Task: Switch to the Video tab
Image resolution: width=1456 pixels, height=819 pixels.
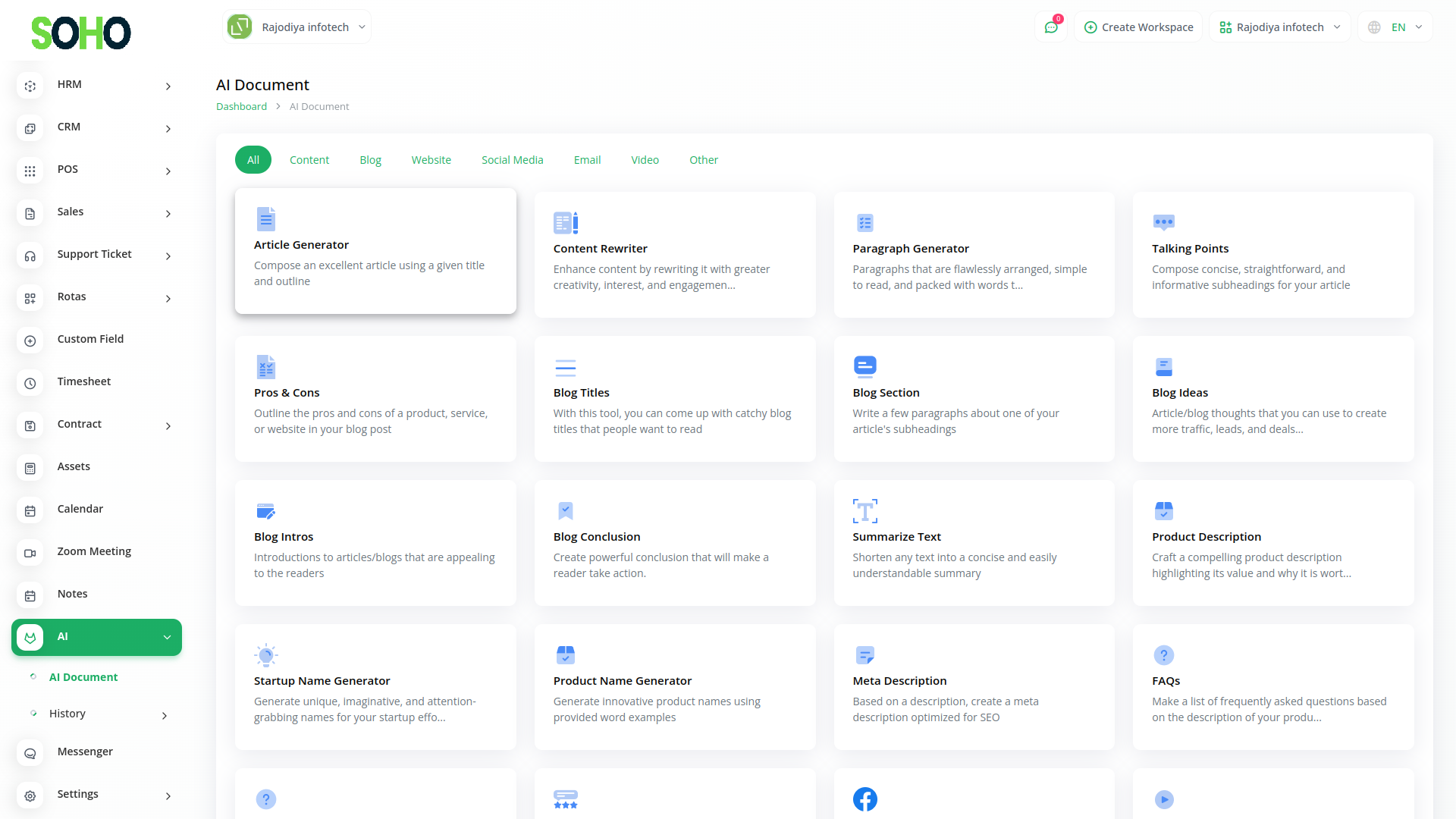Action: point(645,160)
